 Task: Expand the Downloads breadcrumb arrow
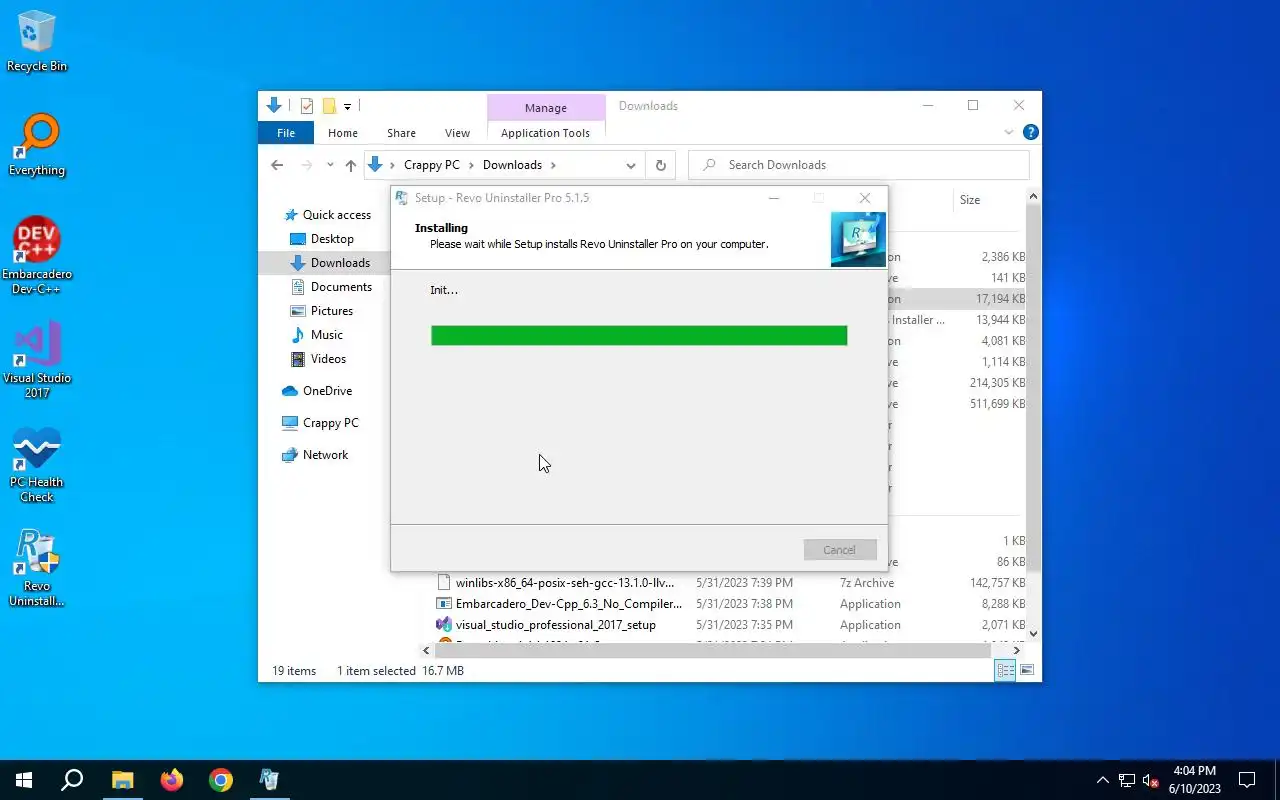(553, 165)
